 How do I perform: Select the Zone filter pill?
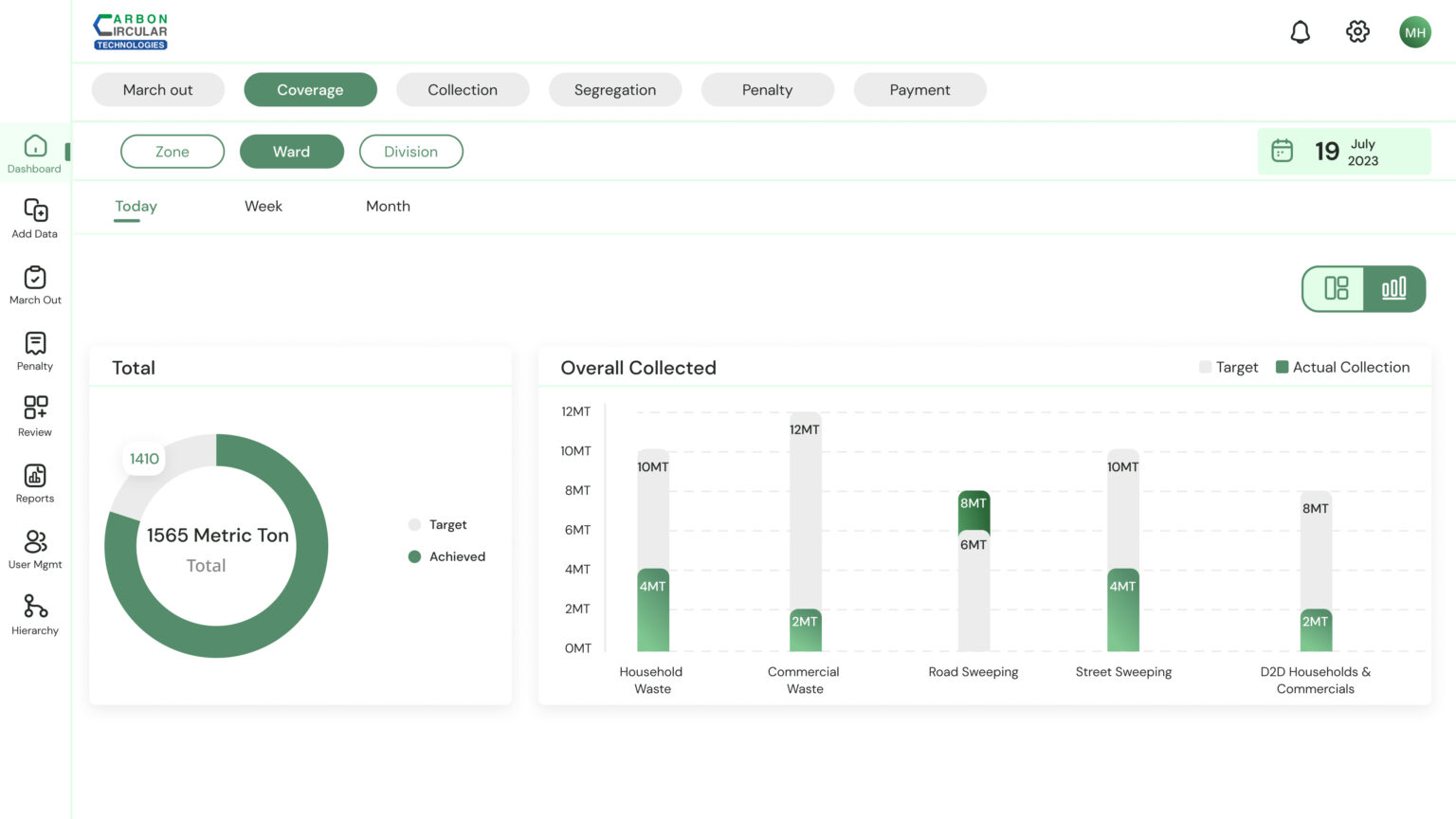click(x=173, y=152)
